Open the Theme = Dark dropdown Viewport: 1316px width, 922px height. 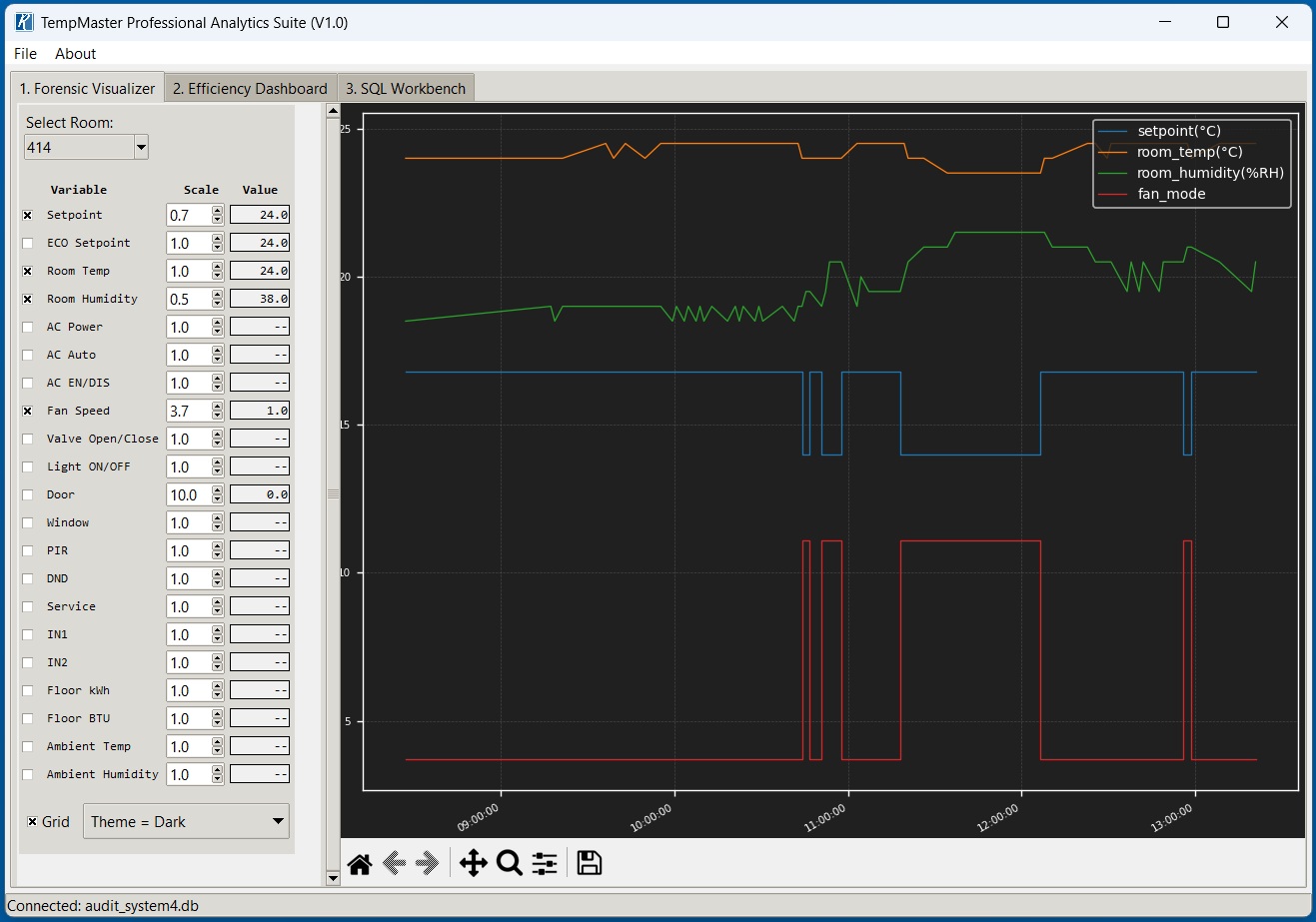coord(187,821)
